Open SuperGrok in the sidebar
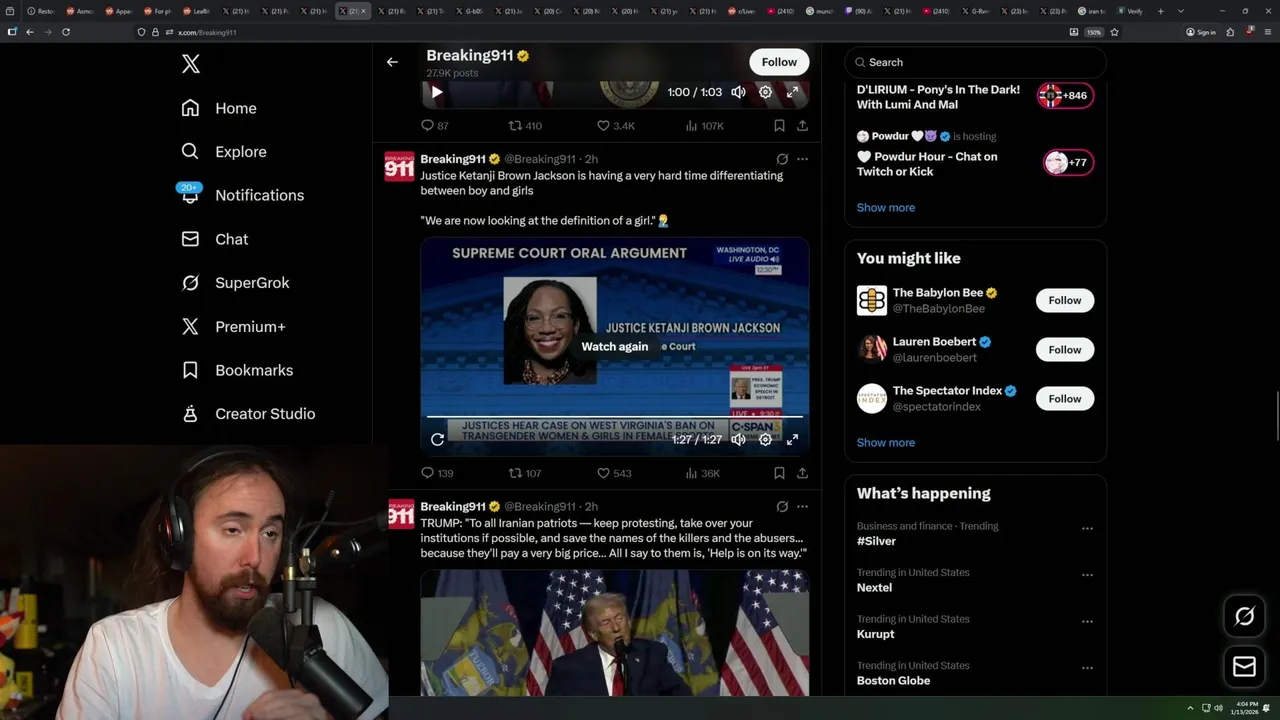The height and width of the screenshot is (720, 1280). click(236, 283)
